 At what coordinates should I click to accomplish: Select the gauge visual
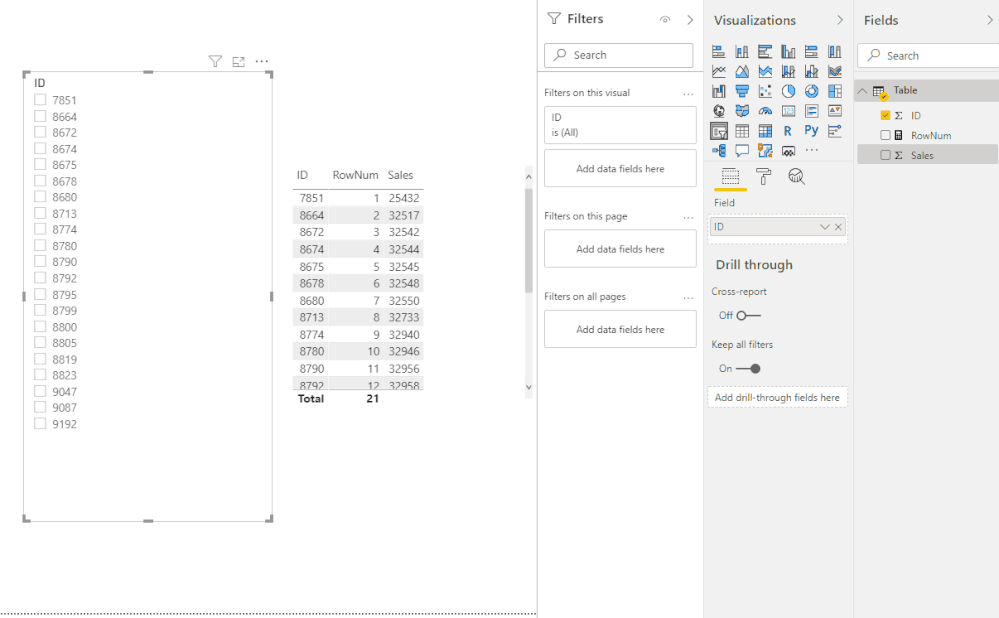[765, 111]
